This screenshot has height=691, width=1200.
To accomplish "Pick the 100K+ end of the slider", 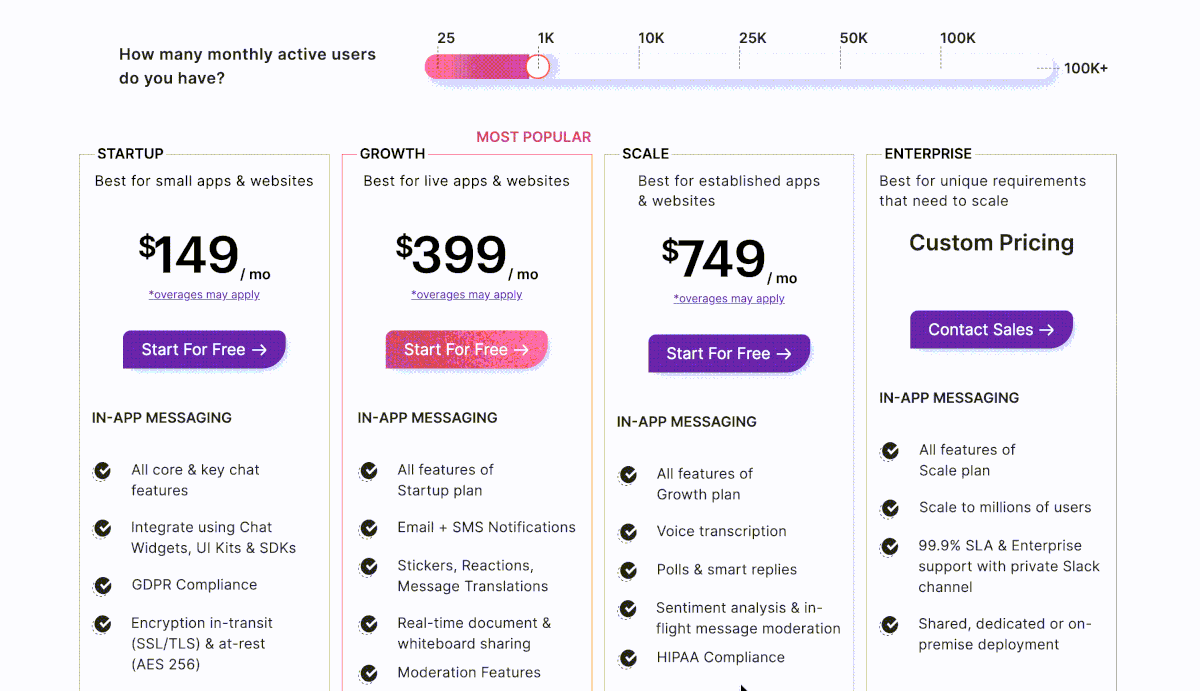I will [x=1085, y=69].
